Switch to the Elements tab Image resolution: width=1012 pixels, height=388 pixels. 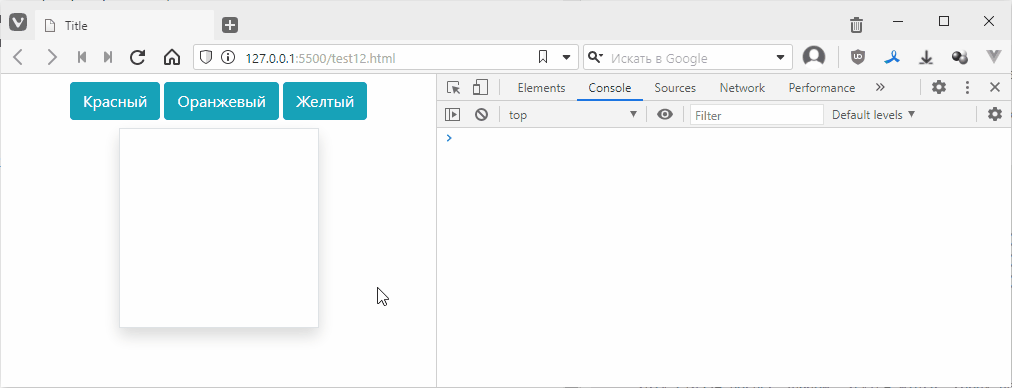[541, 88]
